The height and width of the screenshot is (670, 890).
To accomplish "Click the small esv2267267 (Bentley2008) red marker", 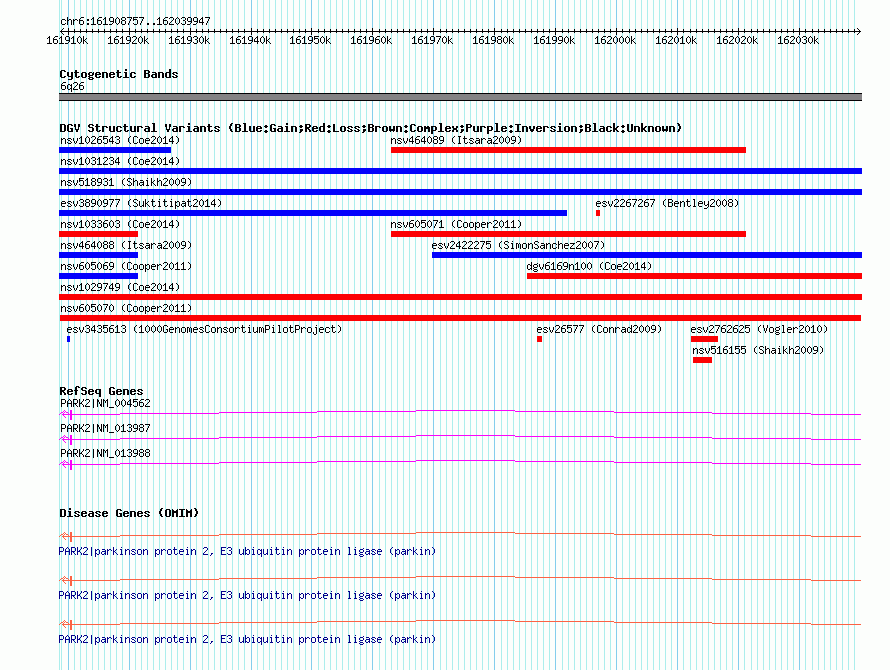I will pyautogui.click(x=598, y=213).
